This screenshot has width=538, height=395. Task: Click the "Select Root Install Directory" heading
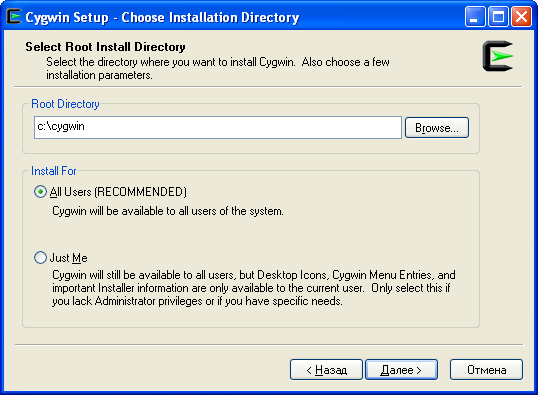tap(105, 47)
